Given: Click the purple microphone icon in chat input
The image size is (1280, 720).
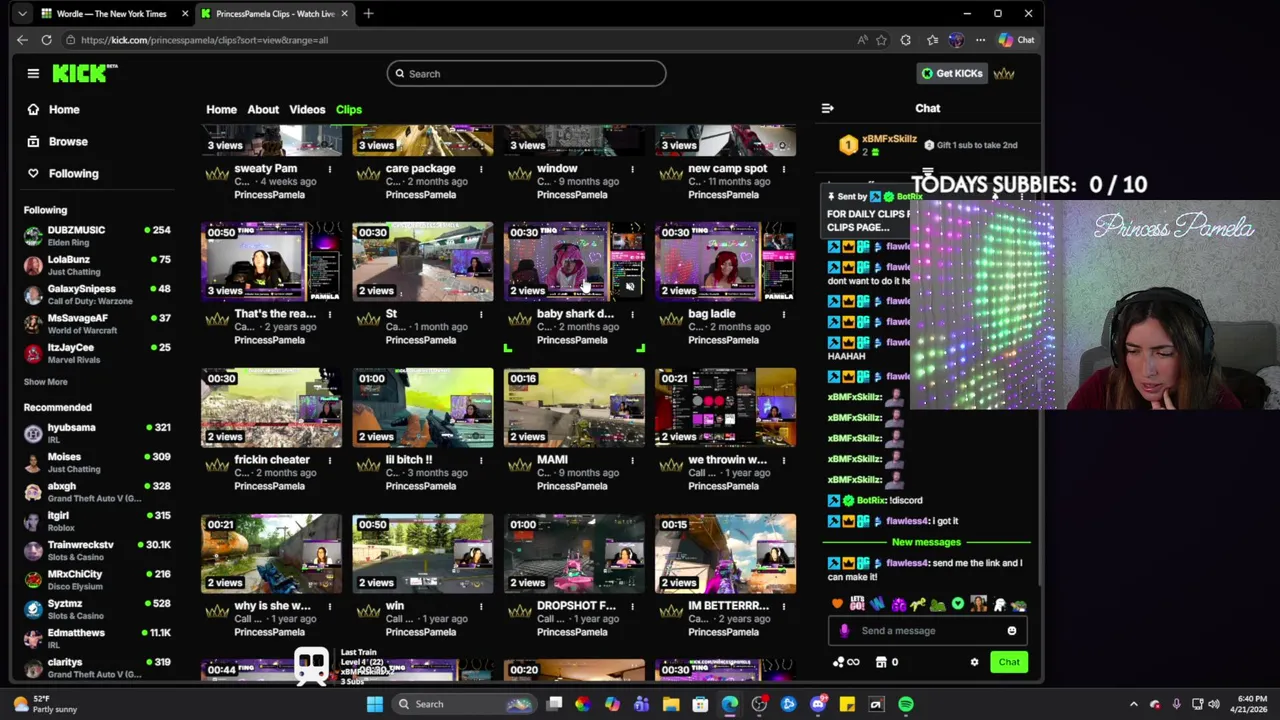Looking at the screenshot, I should coord(845,631).
